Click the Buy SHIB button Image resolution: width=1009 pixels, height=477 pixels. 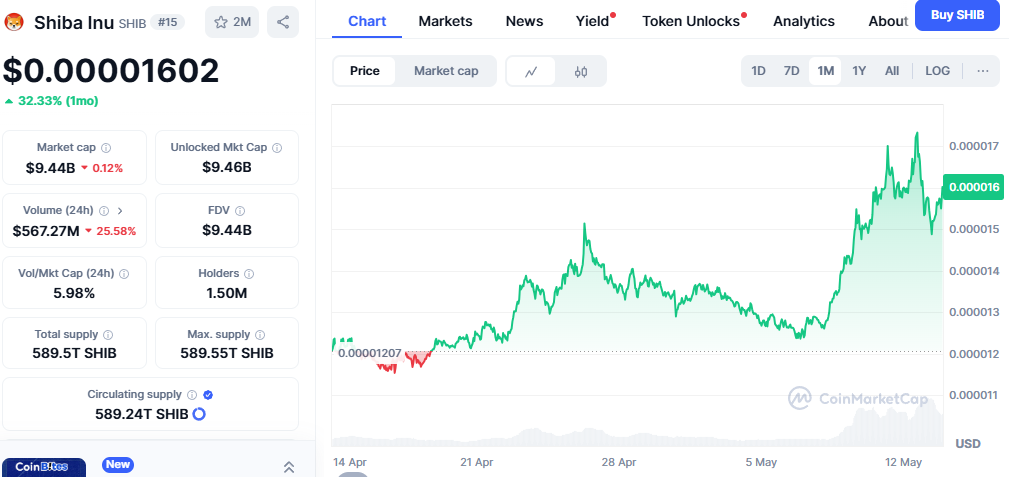click(957, 15)
